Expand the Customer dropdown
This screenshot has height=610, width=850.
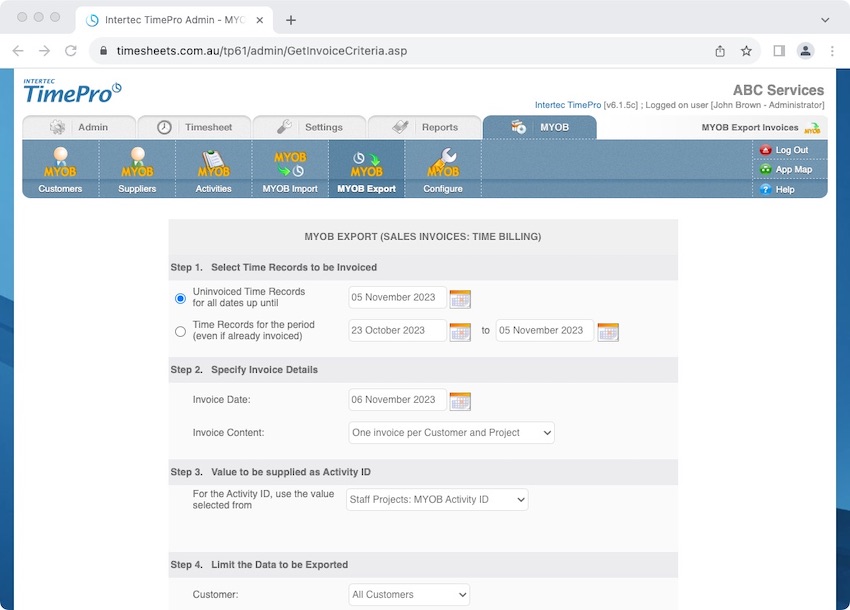[409, 595]
